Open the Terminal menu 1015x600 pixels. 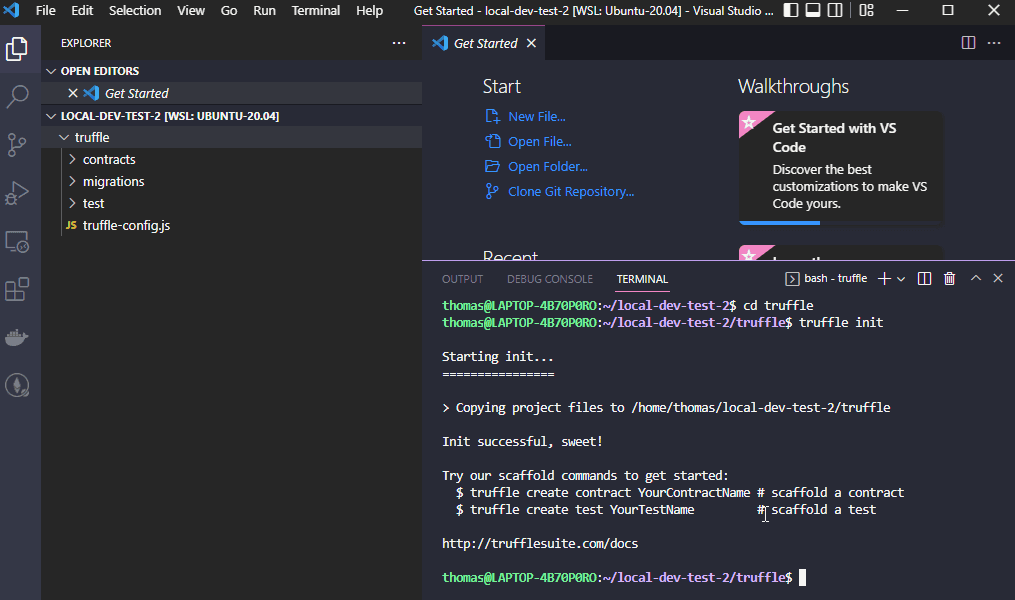[x=315, y=10]
